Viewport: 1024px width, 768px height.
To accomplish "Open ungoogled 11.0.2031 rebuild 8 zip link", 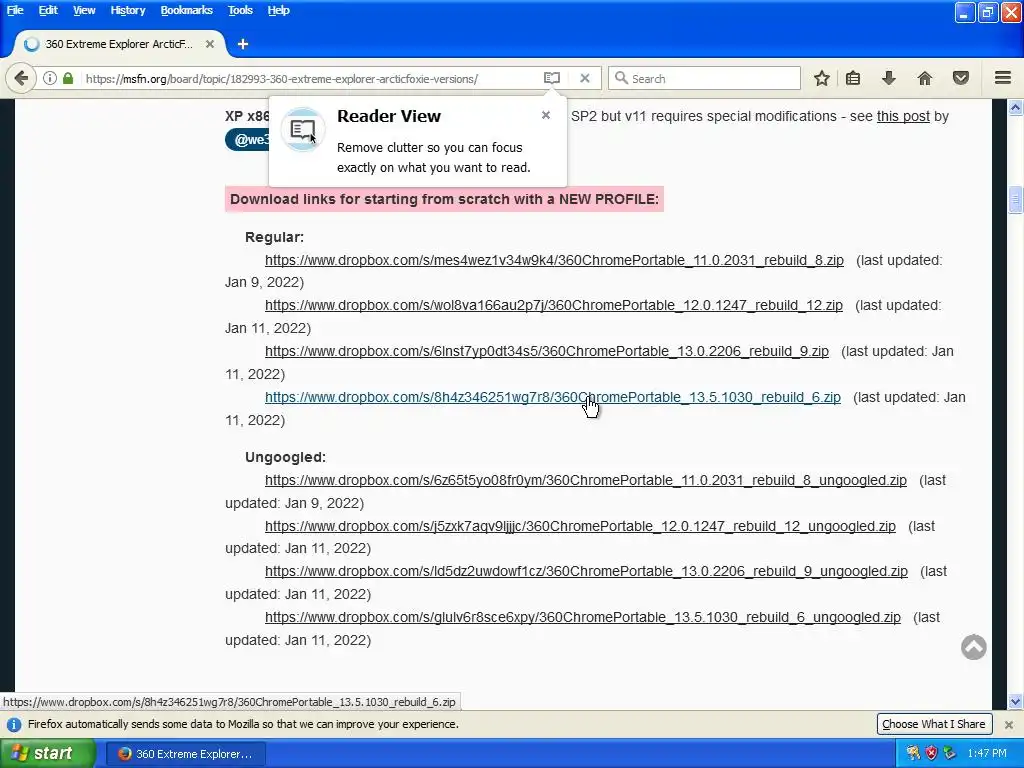I will [x=586, y=480].
